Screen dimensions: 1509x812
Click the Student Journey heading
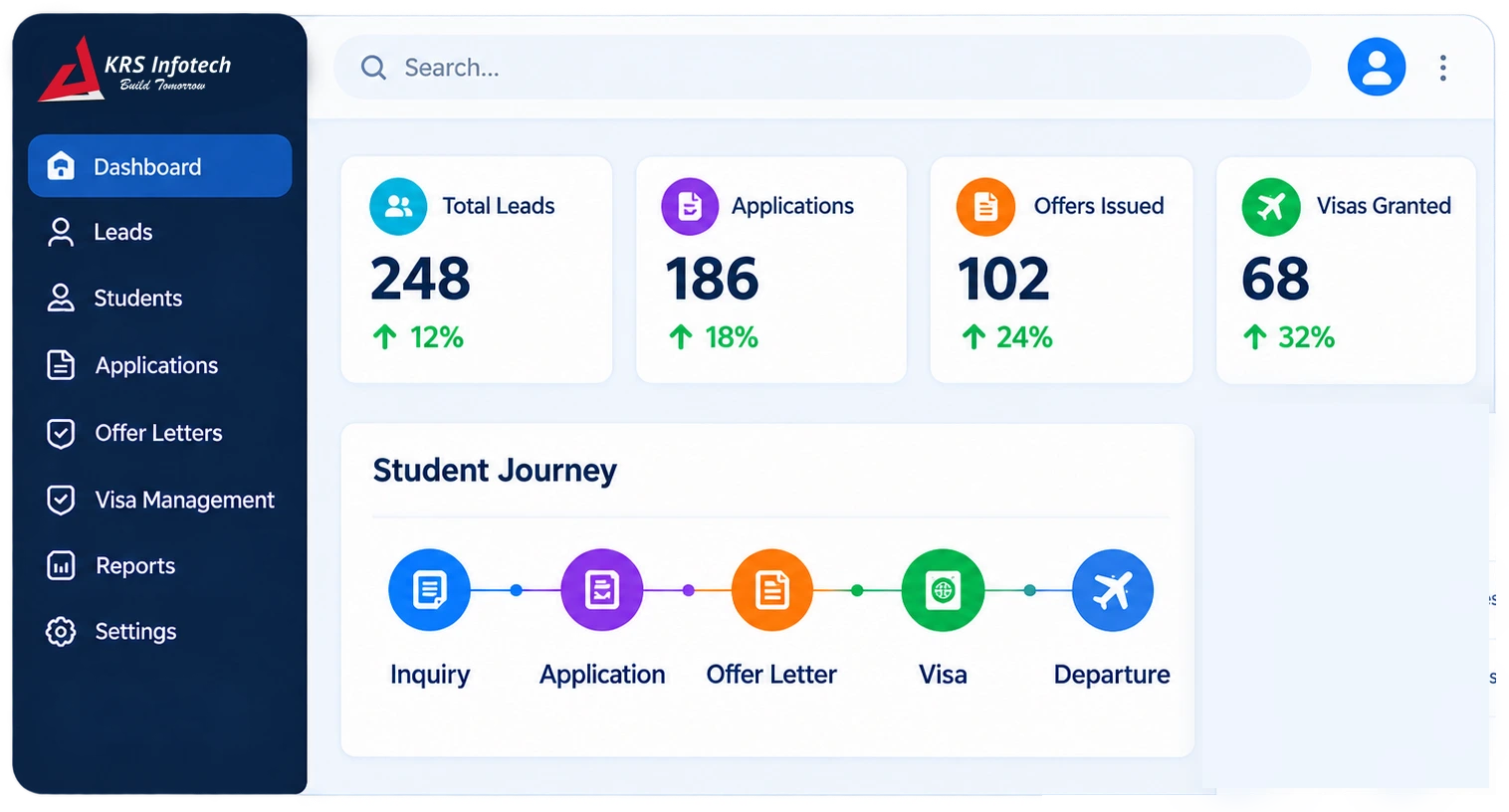pyautogui.click(x=495, y=471)
